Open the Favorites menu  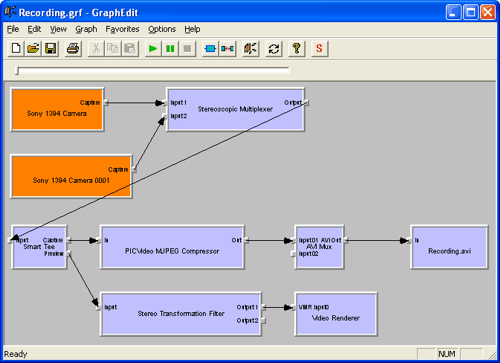coord(122,29)
